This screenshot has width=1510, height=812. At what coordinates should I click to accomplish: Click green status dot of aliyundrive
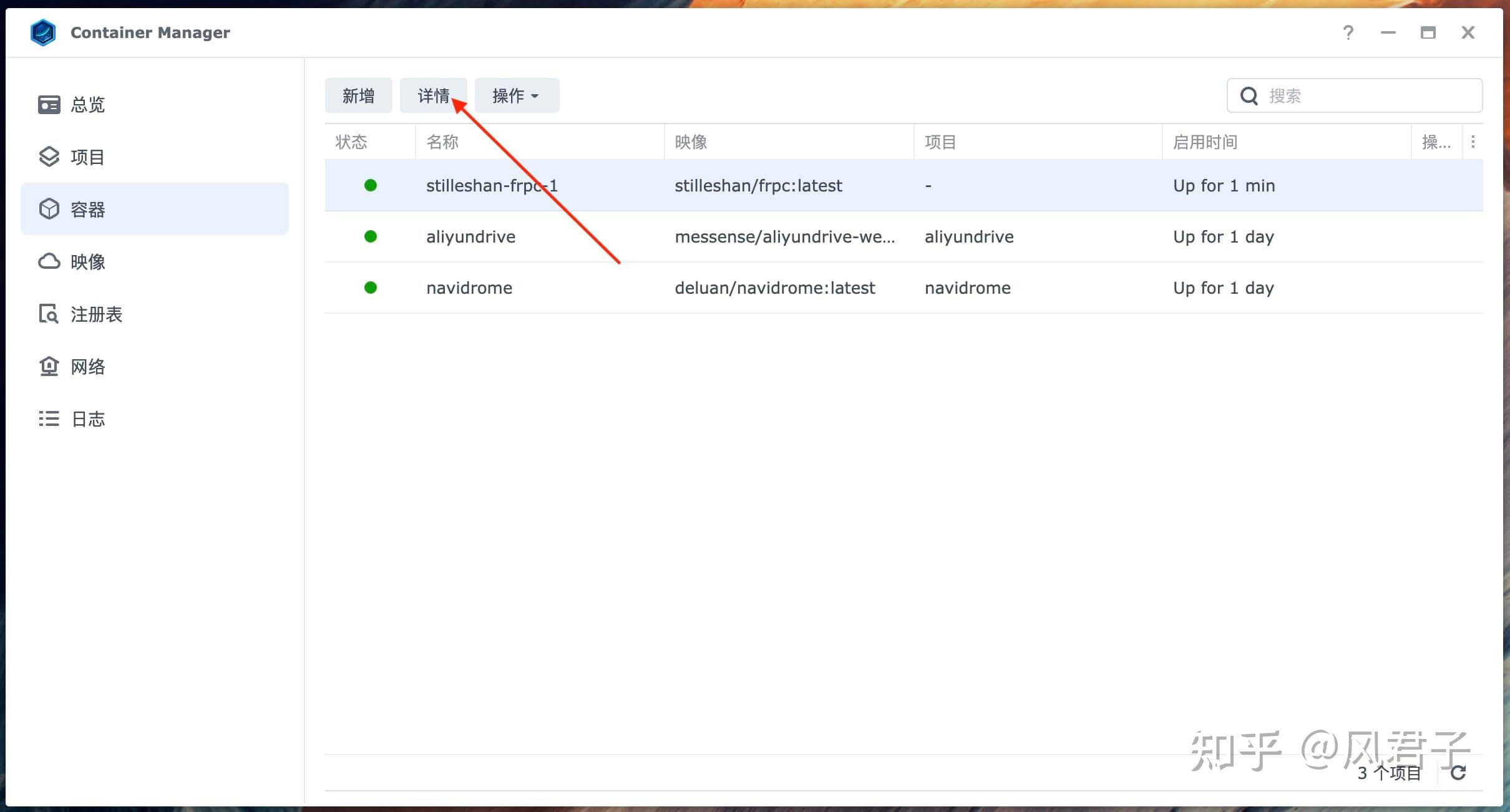pos(370,236)
